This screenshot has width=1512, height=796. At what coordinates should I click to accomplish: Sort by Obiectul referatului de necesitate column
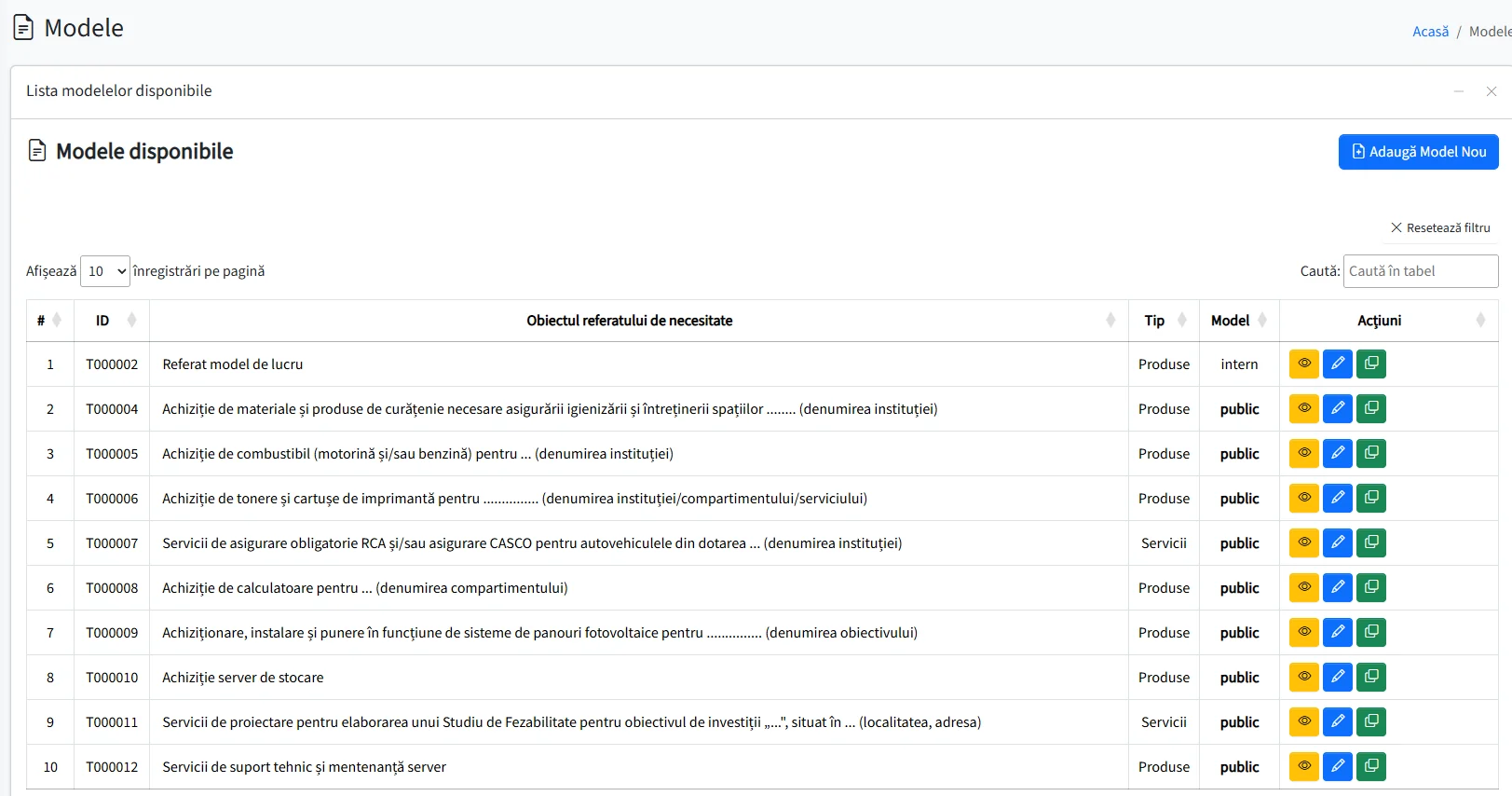tap(639, 321)
